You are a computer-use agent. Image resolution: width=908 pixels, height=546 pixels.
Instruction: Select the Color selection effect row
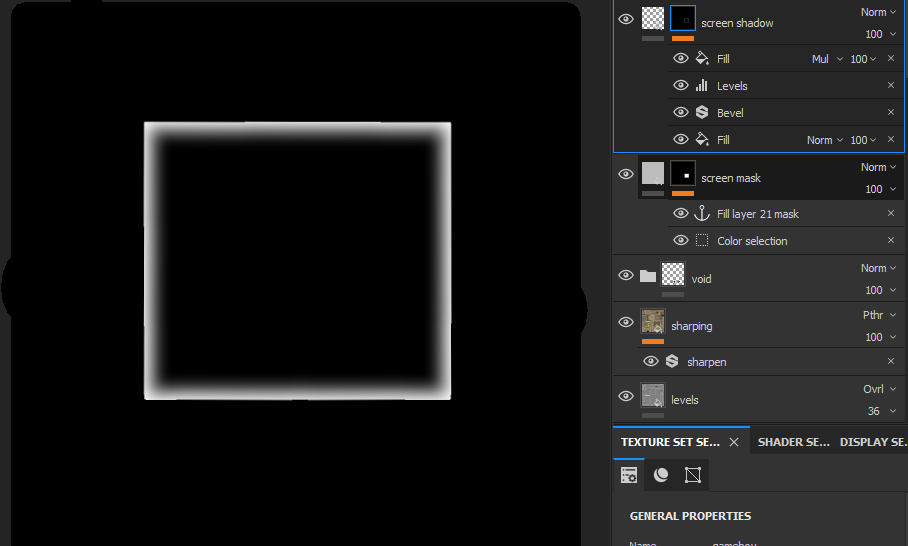786,240
